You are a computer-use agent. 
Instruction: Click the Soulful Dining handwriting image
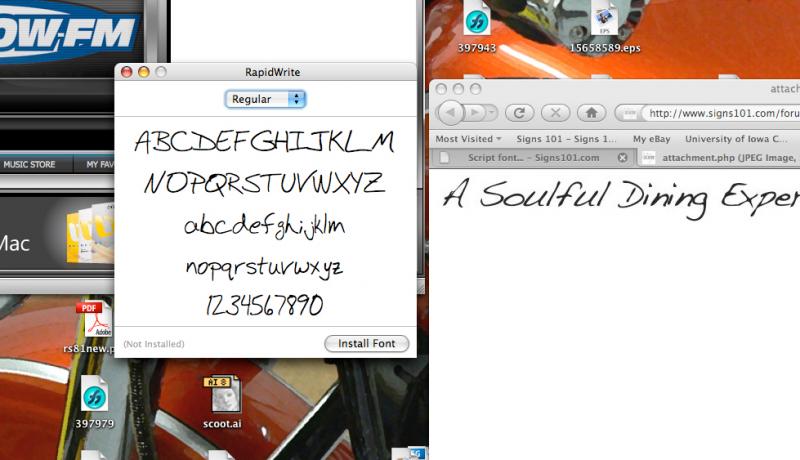[620, 198]
